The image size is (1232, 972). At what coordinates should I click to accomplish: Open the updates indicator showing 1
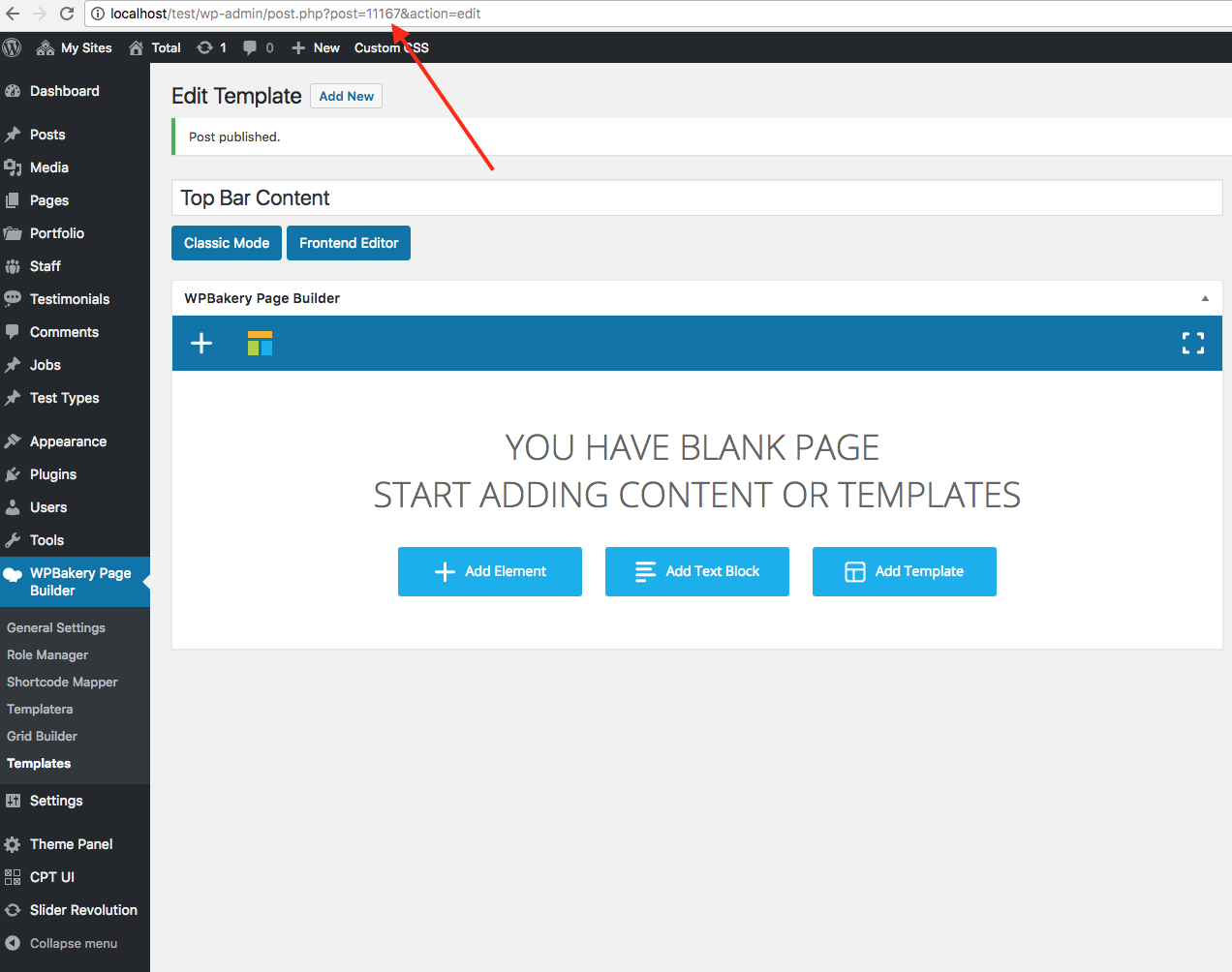pos(211,47)
